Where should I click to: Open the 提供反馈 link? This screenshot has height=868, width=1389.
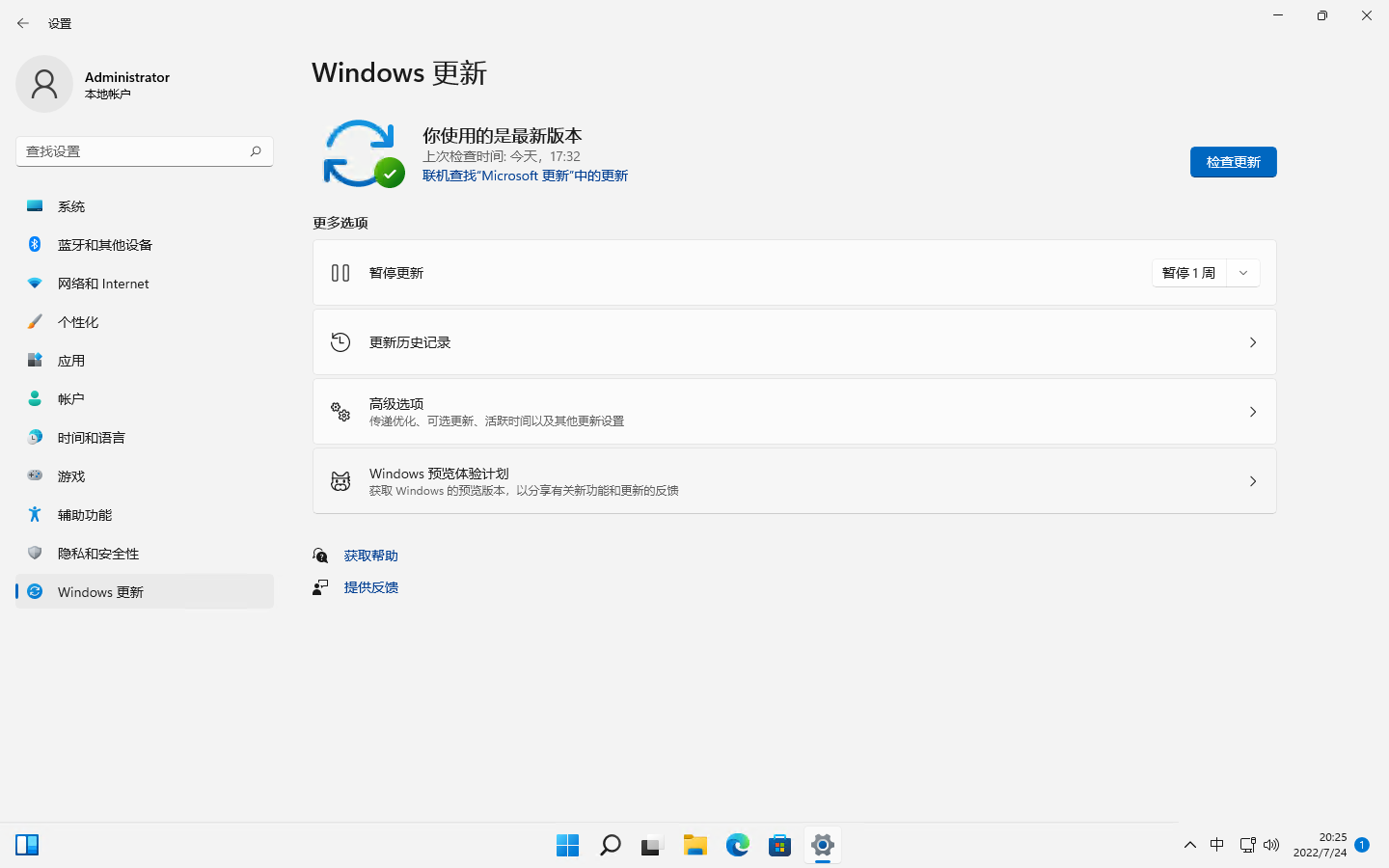click(371, 587)
